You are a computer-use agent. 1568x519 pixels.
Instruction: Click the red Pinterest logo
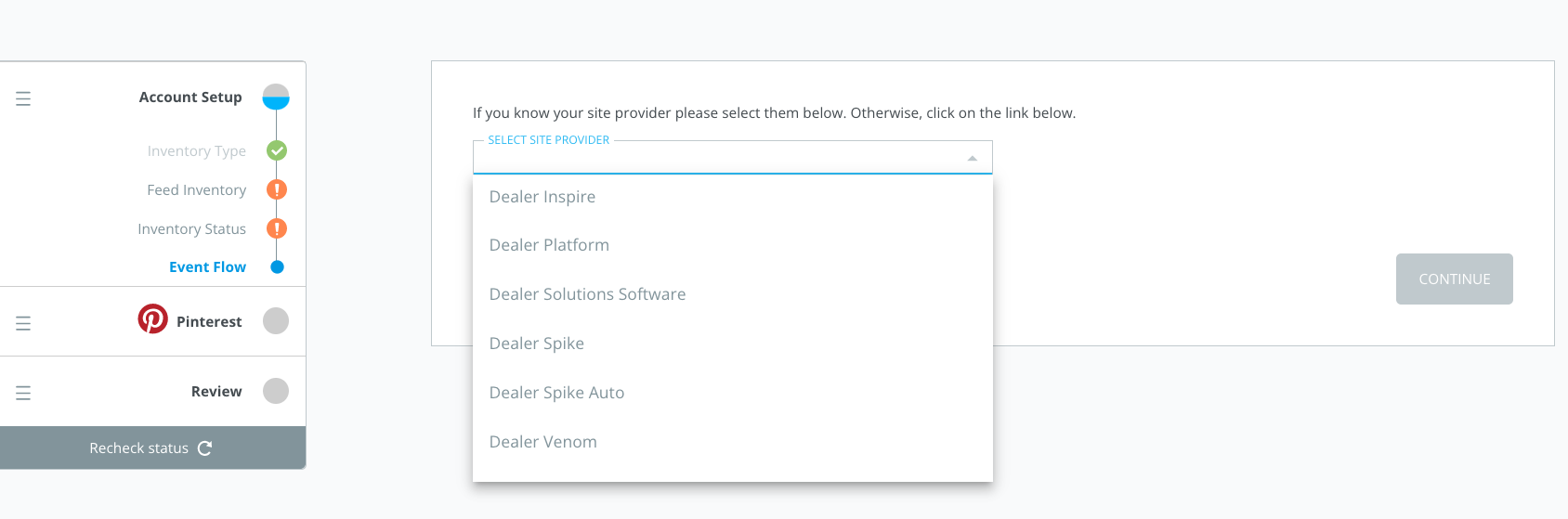[x=153, y=318]
